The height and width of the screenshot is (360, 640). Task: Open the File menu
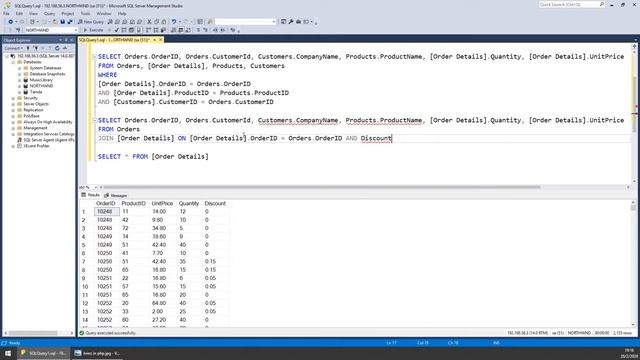coord(6,13)
